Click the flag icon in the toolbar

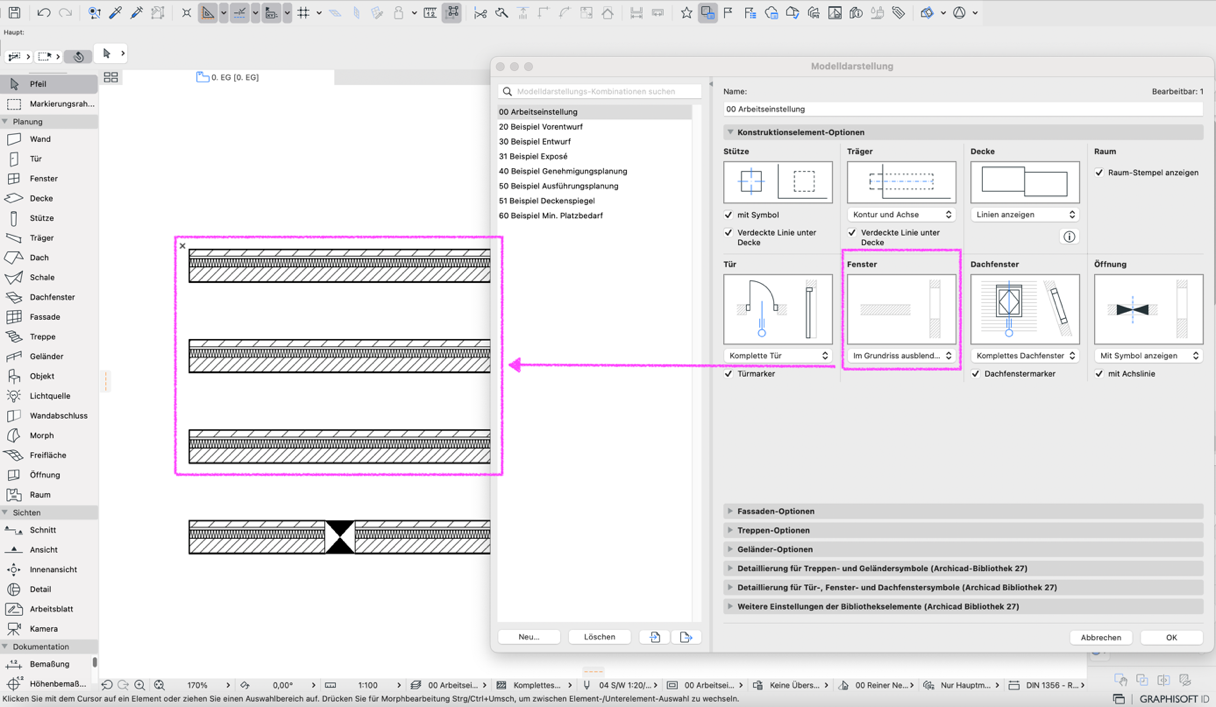728,13
